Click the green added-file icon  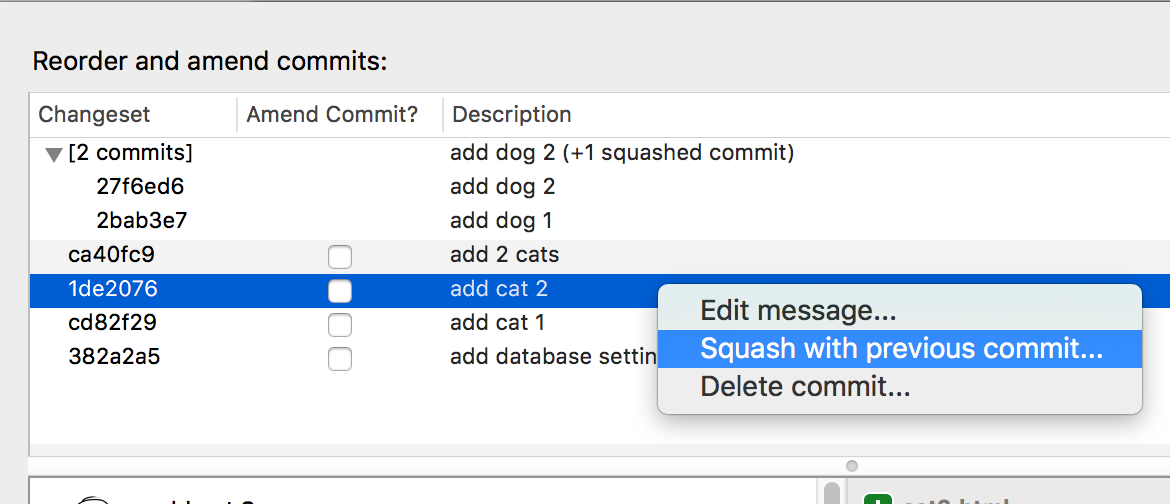click(877, 498)
